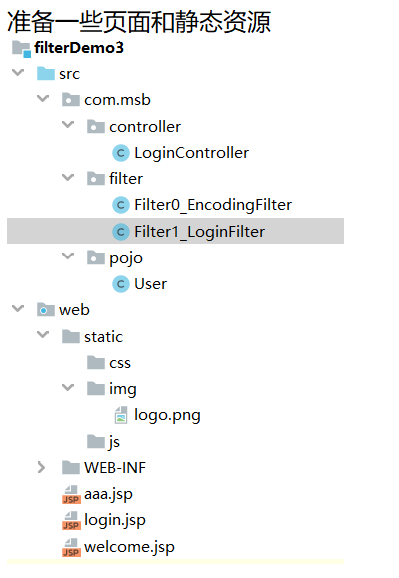The height and width of the screenshot is (578, 399).
Task: Expand the WEB-INF folder
Action: point(42,467)
